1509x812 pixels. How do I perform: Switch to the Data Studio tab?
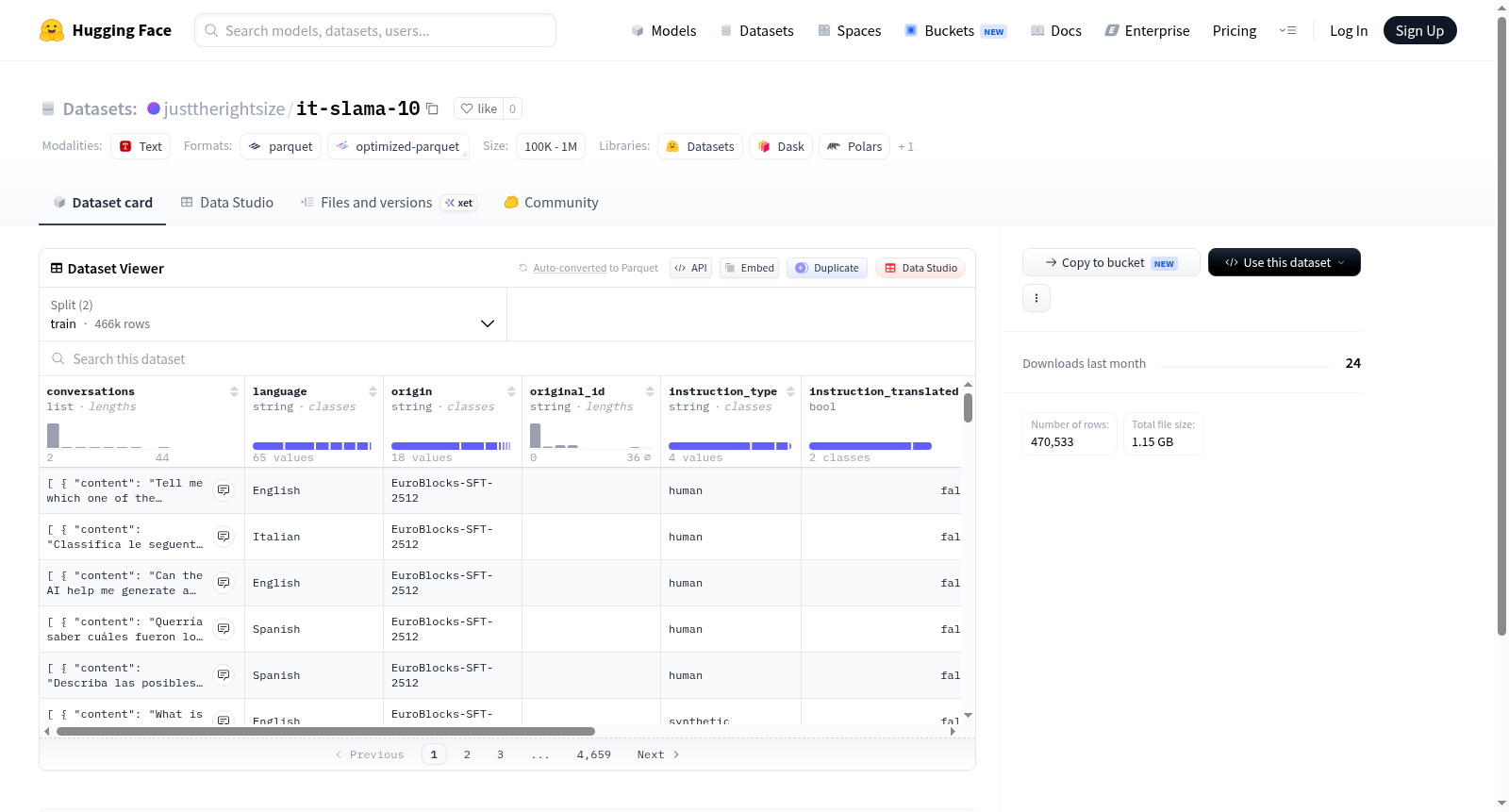tap(227, 203)
